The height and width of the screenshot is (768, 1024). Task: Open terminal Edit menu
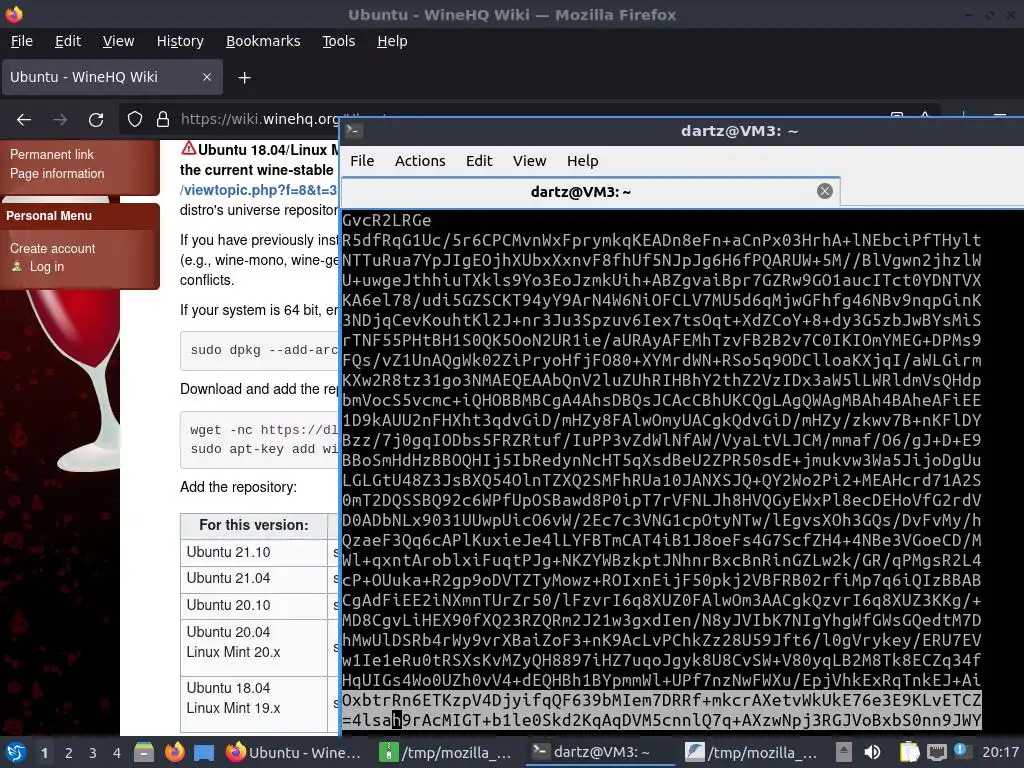[479, 161]
